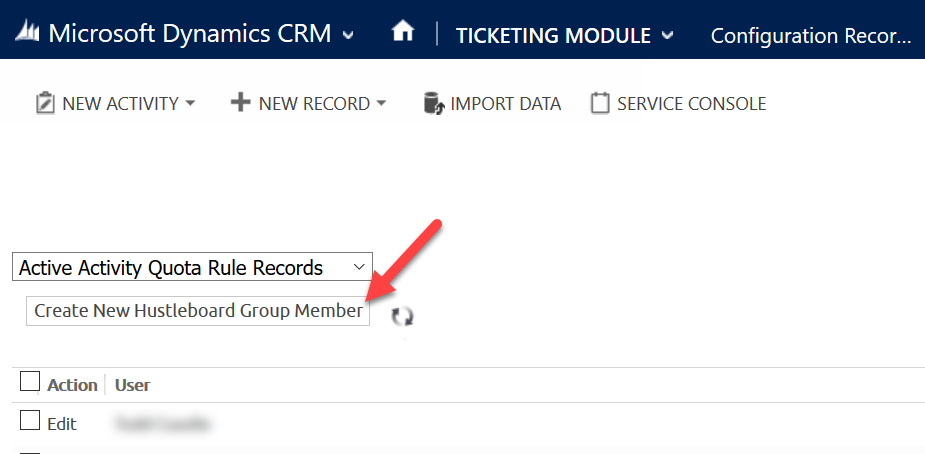Open the Active Activity Quota Rule Records selector

click(x=192, y=267)
